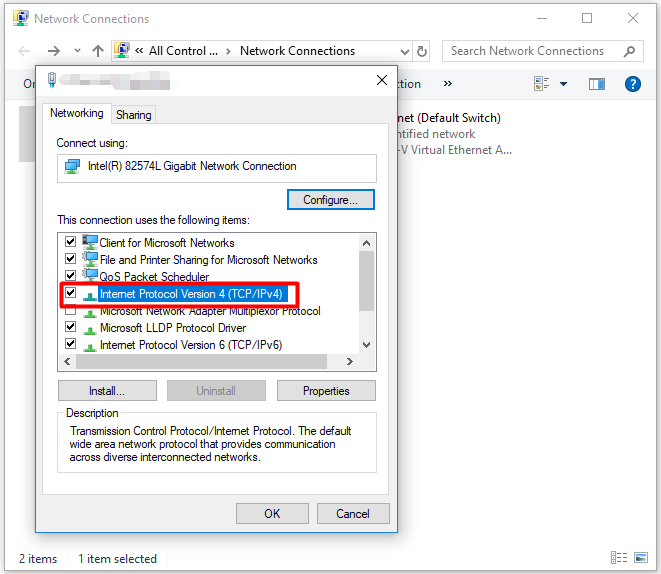Select Internet Protocol Version 6 (TCP/IPv6) text

pyautogui.click(x=191, y=345)
